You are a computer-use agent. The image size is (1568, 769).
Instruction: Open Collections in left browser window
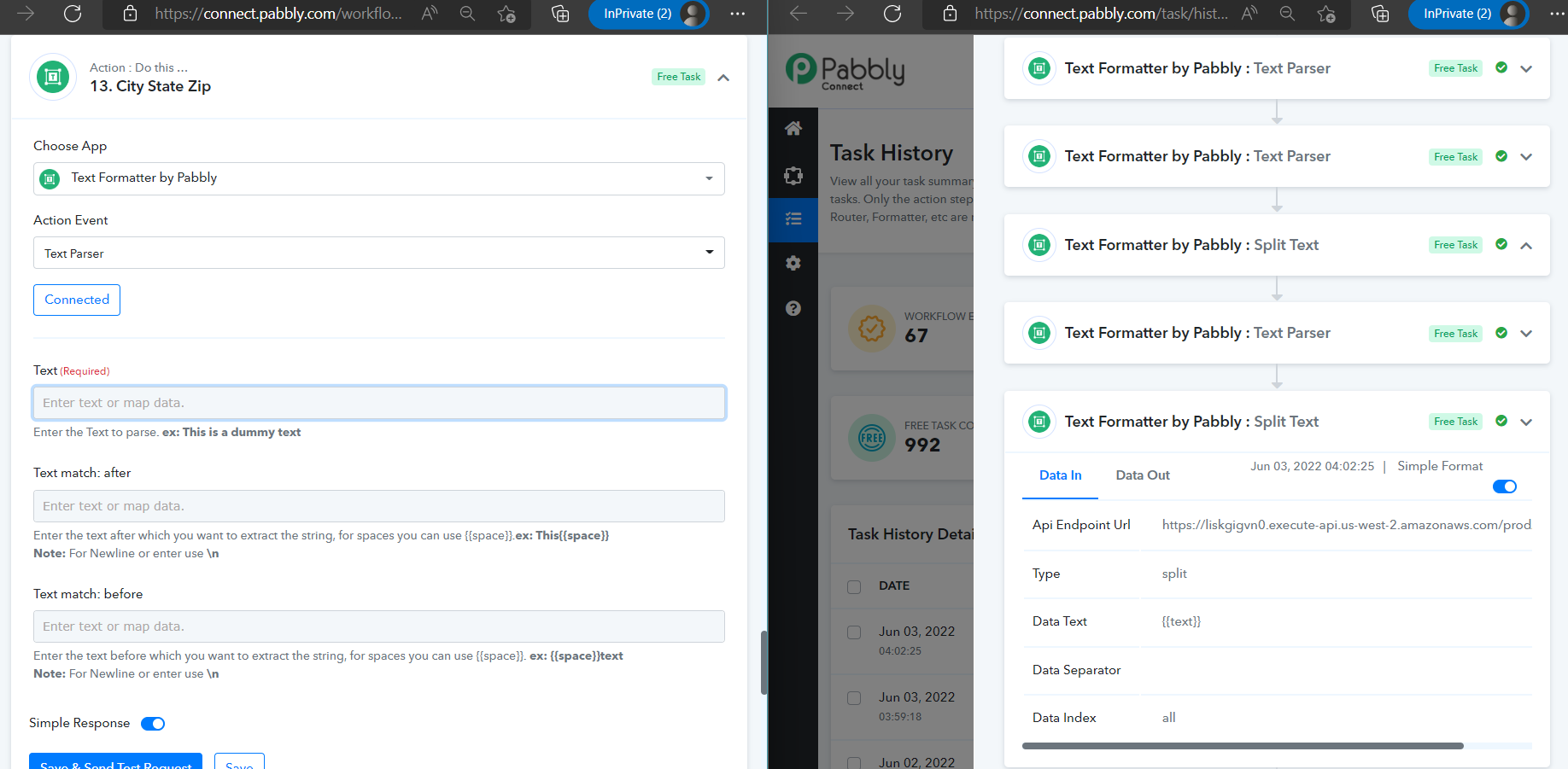point(560,14)
